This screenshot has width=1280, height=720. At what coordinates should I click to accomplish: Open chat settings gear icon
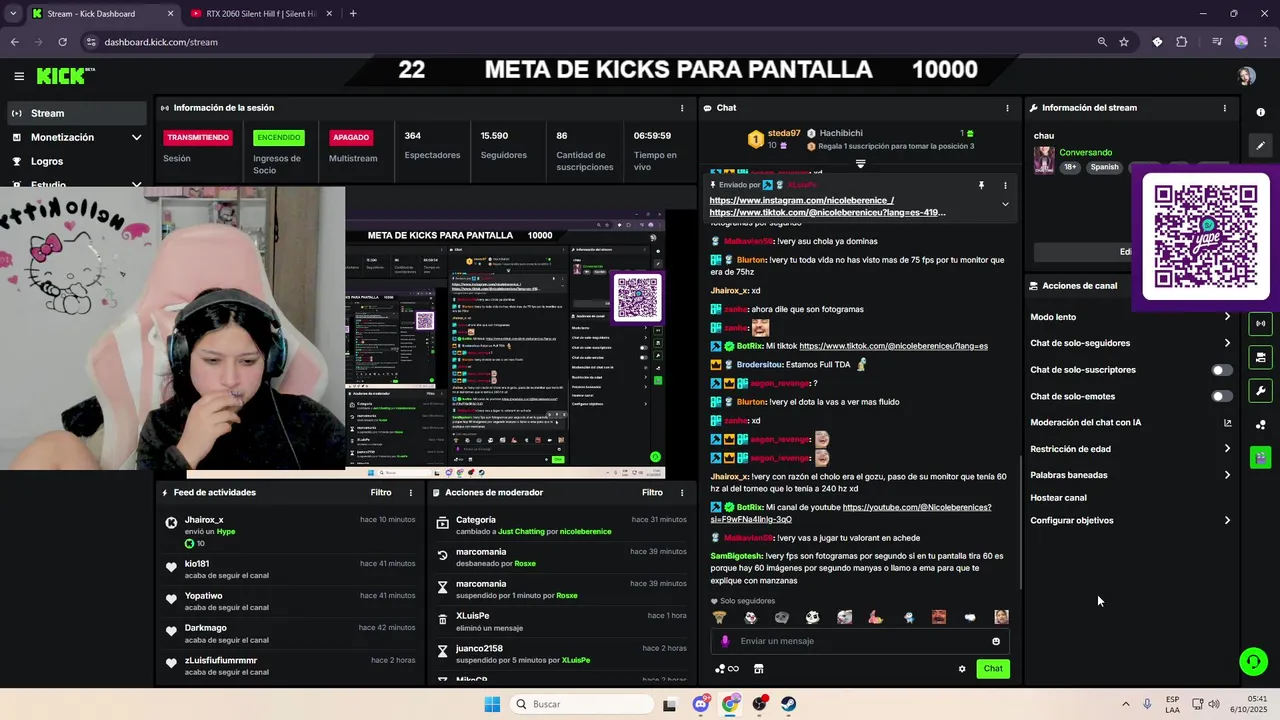tap(962, 669)
